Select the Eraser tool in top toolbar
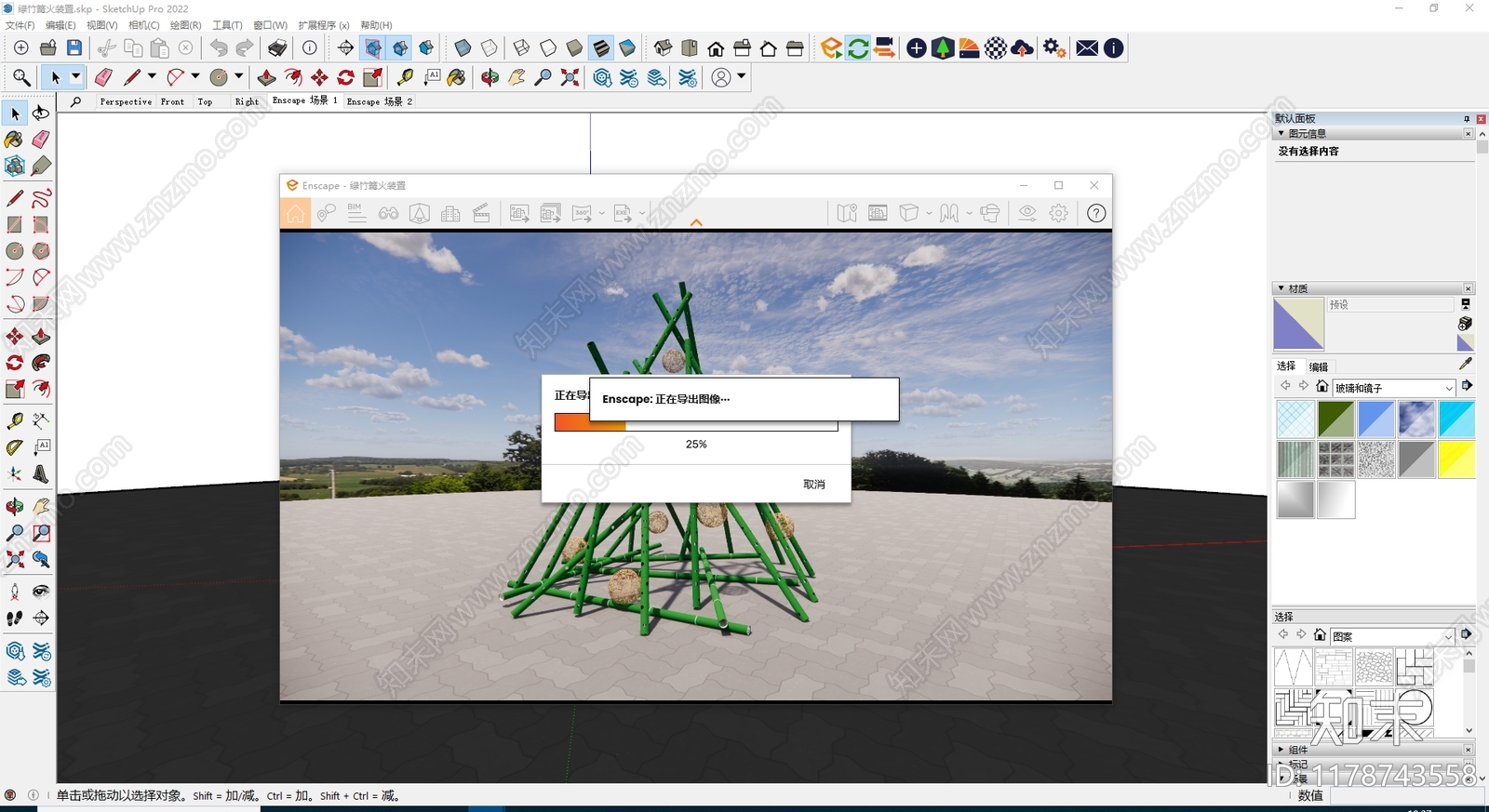This screenshot has height=812, width=1489. (103, 77)
